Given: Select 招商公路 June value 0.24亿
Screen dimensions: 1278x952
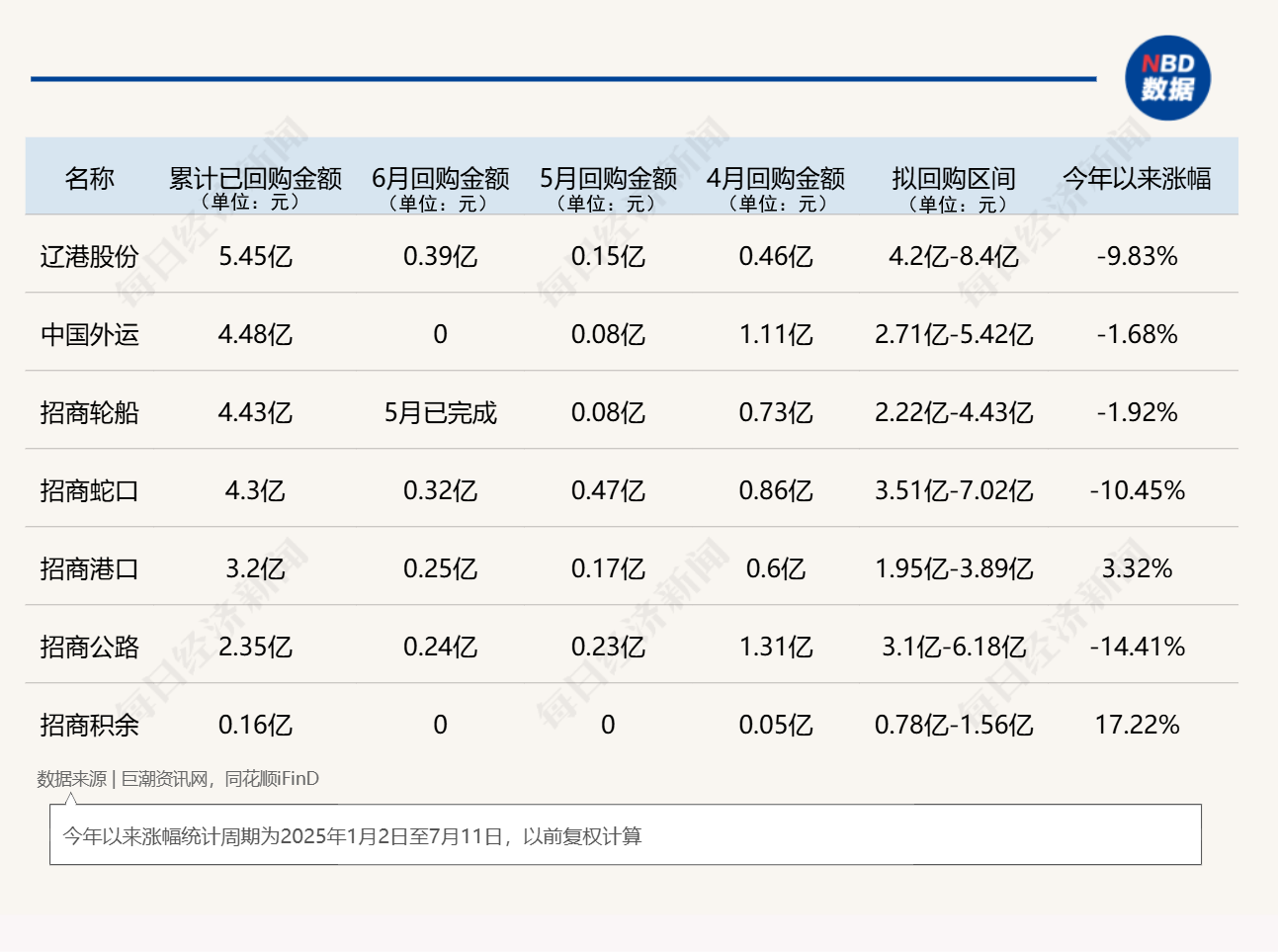Looking at the screenshot, I should tap(440, 648).
